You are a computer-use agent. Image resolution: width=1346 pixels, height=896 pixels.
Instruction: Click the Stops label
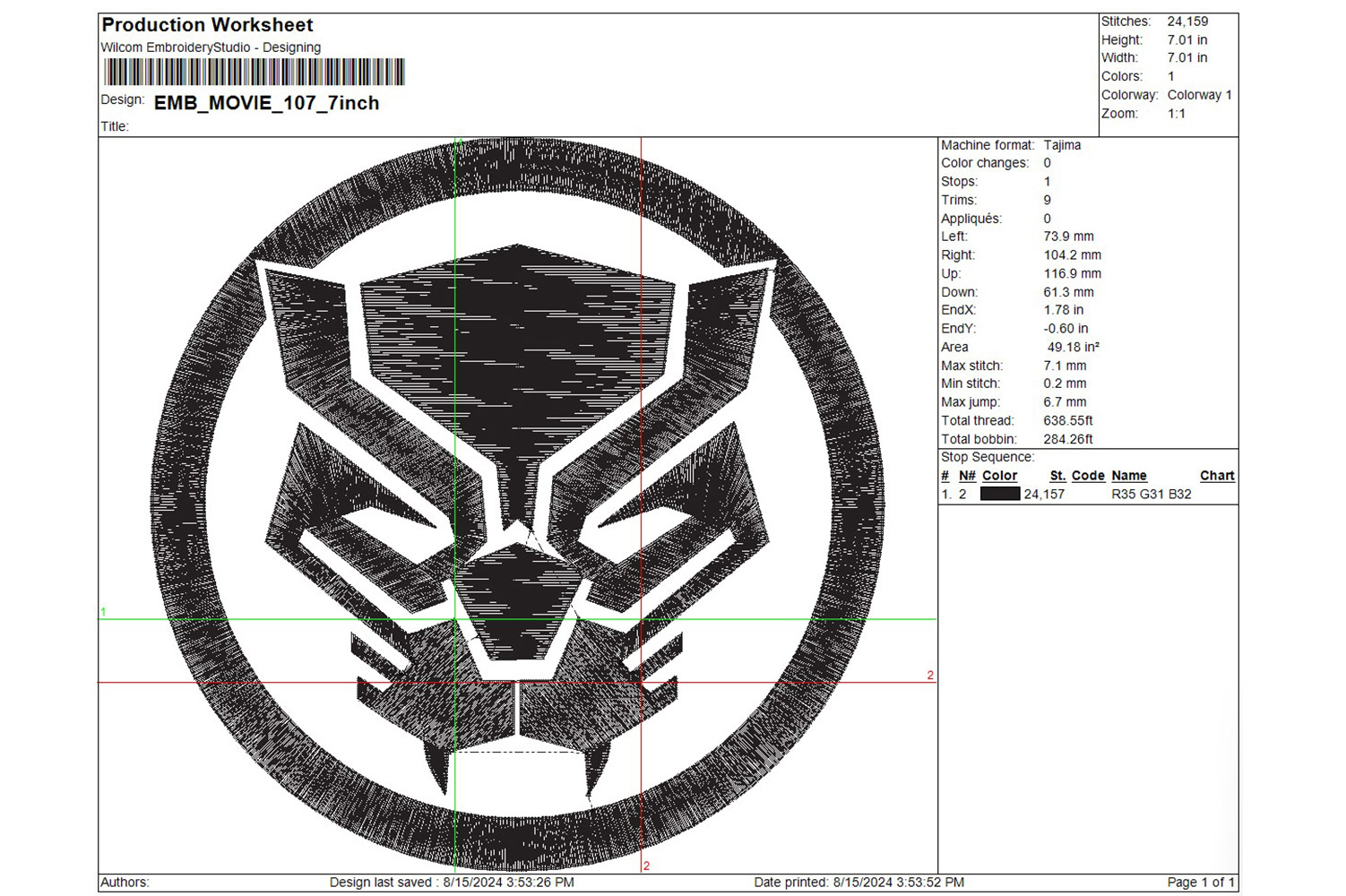tap(959, 182)
